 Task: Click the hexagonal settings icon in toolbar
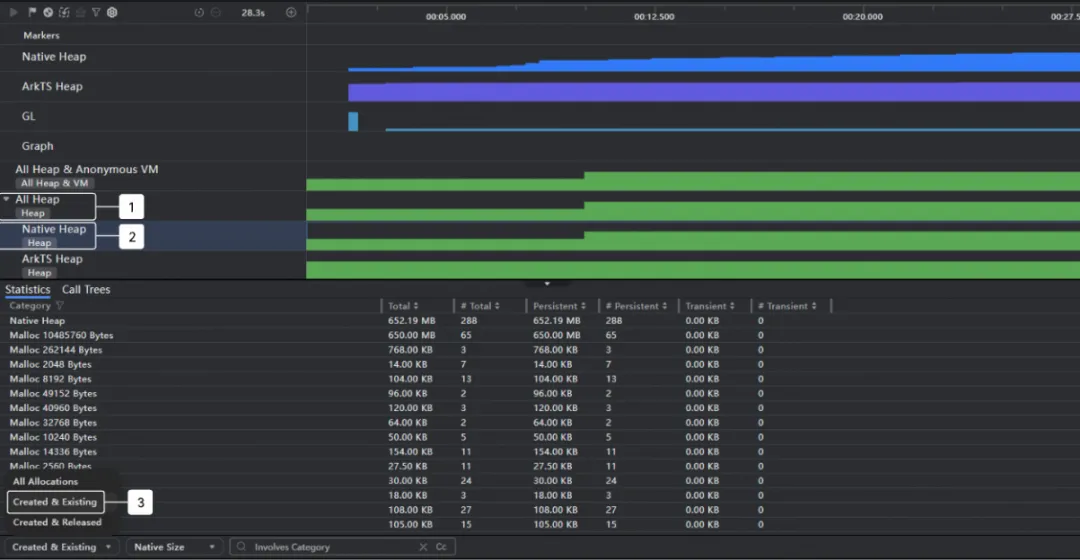pos(112,12)
